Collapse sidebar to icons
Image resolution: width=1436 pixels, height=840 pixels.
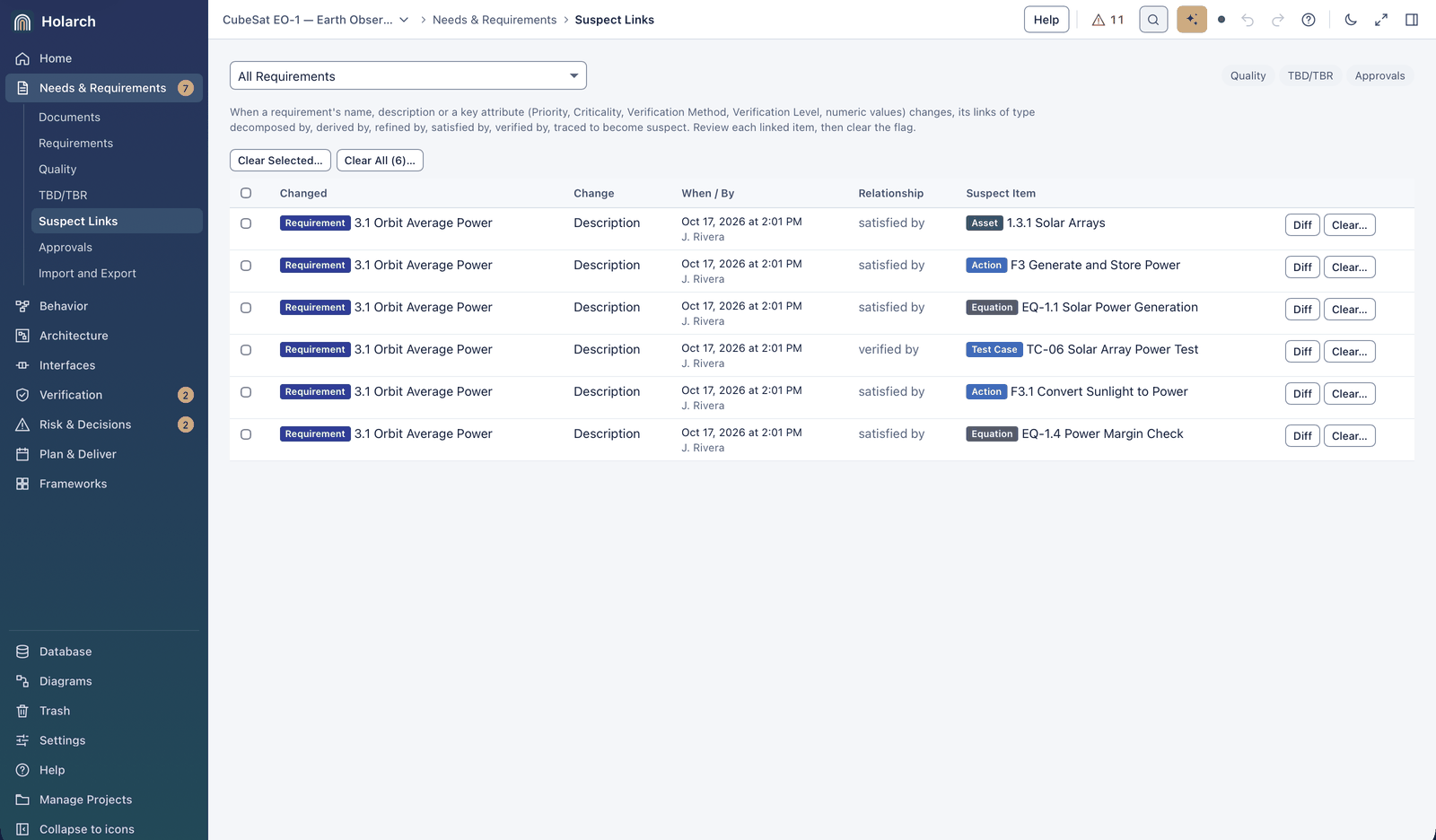(x=104, y=829)
